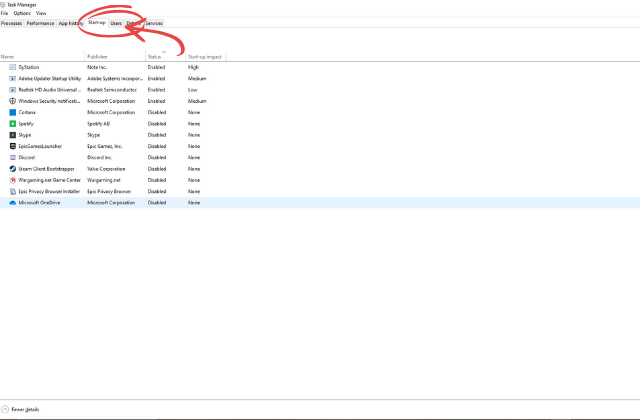Switch to the Users tab

click(x=116, y=23)
